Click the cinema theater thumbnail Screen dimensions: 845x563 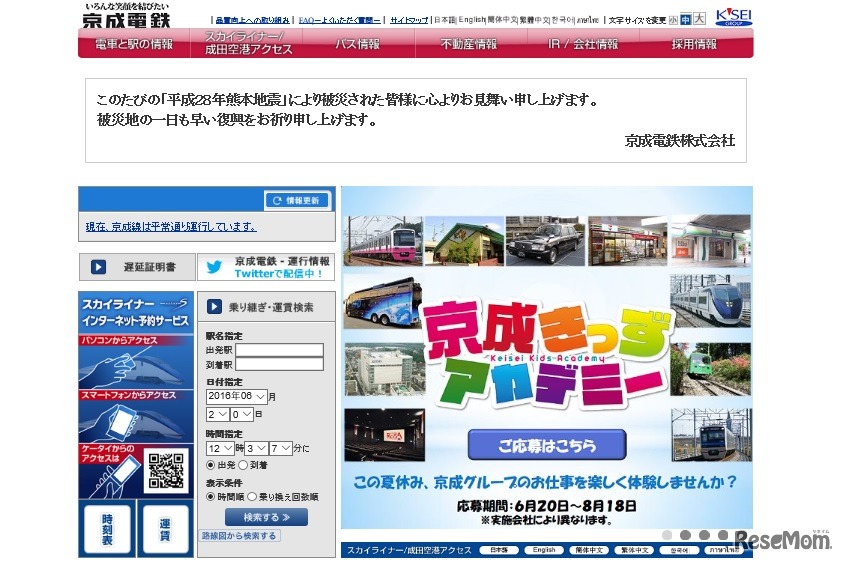pyautogui.click(x=384, y=435)
